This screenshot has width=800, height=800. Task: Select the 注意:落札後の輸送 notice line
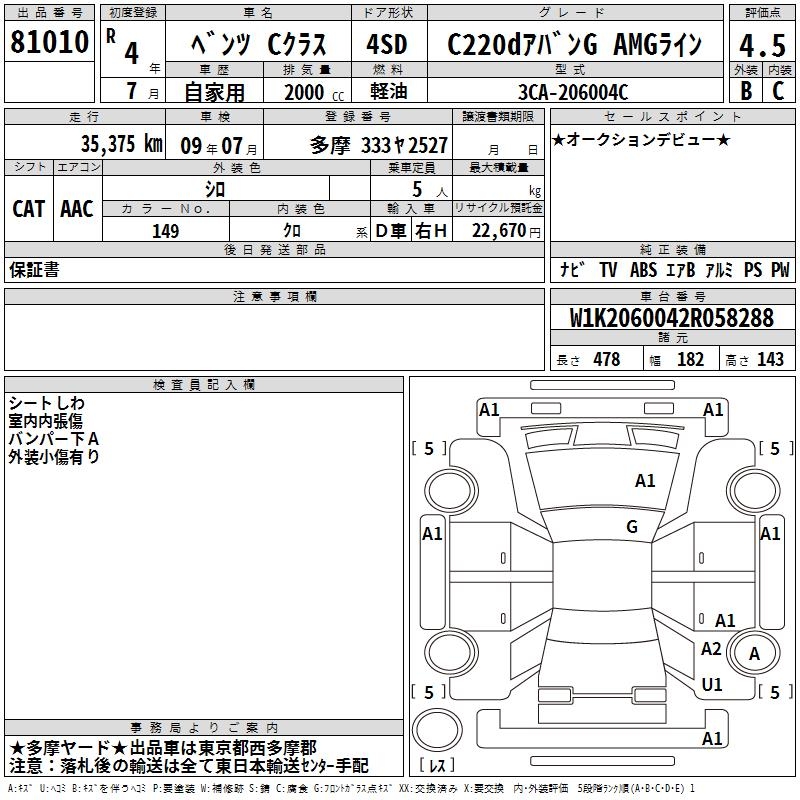coord(189,766)
